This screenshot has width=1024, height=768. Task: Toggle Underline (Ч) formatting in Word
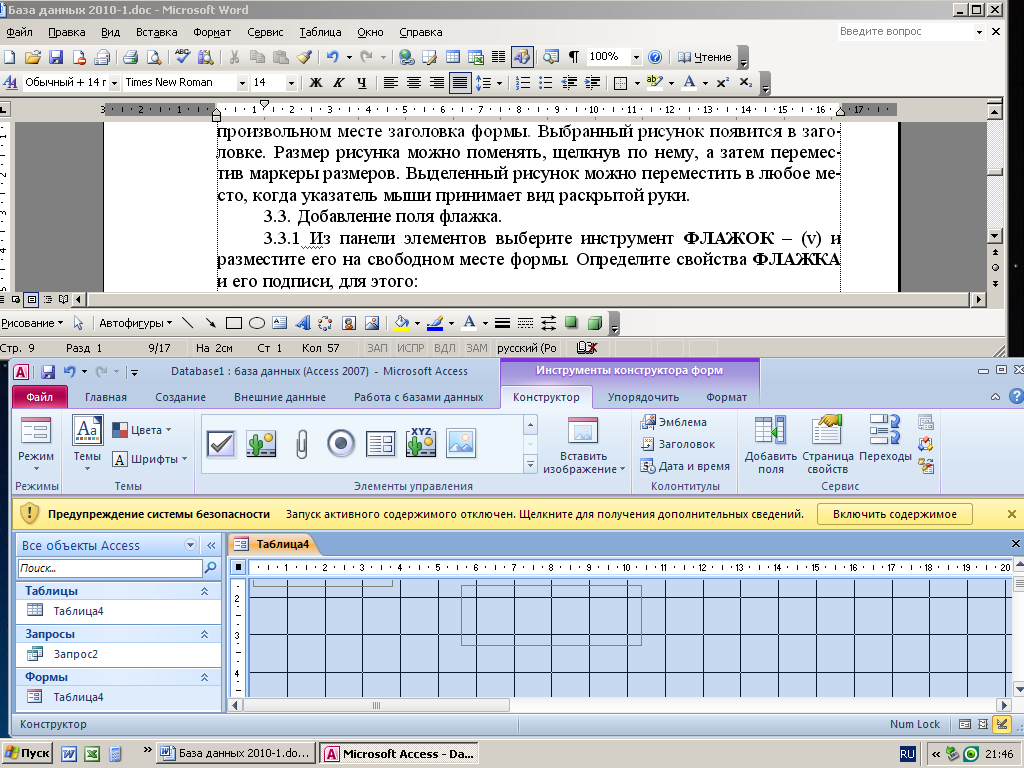(361, 83)
